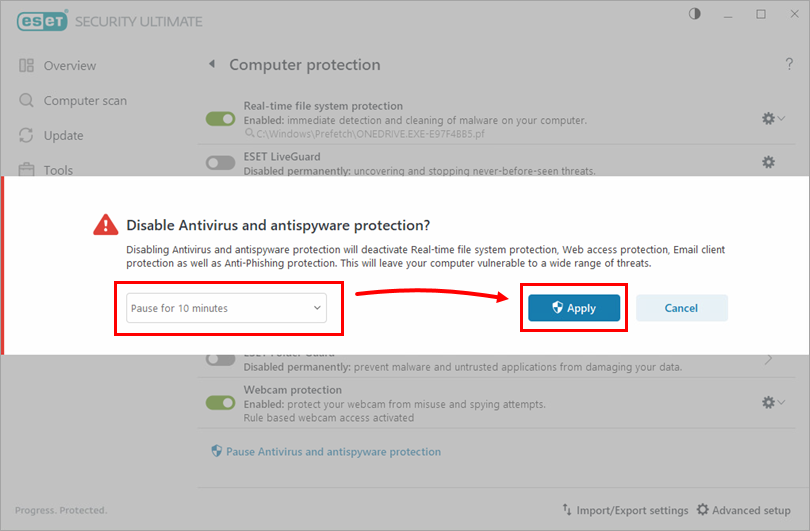Toggle the Webcam protection switch
Image resolution: width=810 pixels, height=531 pixels.
click(x=220, y=403)
